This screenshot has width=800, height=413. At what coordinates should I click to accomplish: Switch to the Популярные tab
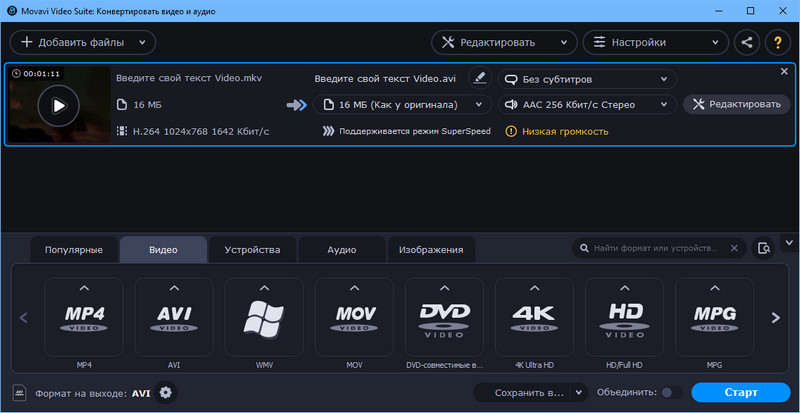coord(74,250)
